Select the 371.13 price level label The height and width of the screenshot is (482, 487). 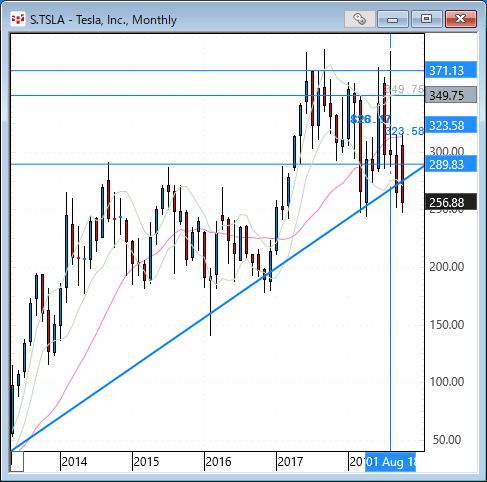(451, 70)
